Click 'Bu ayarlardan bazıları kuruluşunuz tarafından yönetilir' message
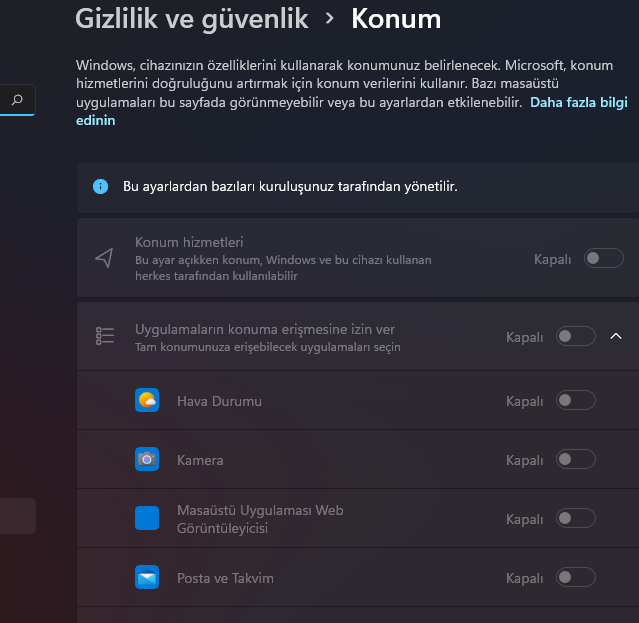The height and width of the screenshot is (623, 639). [290, 187]
